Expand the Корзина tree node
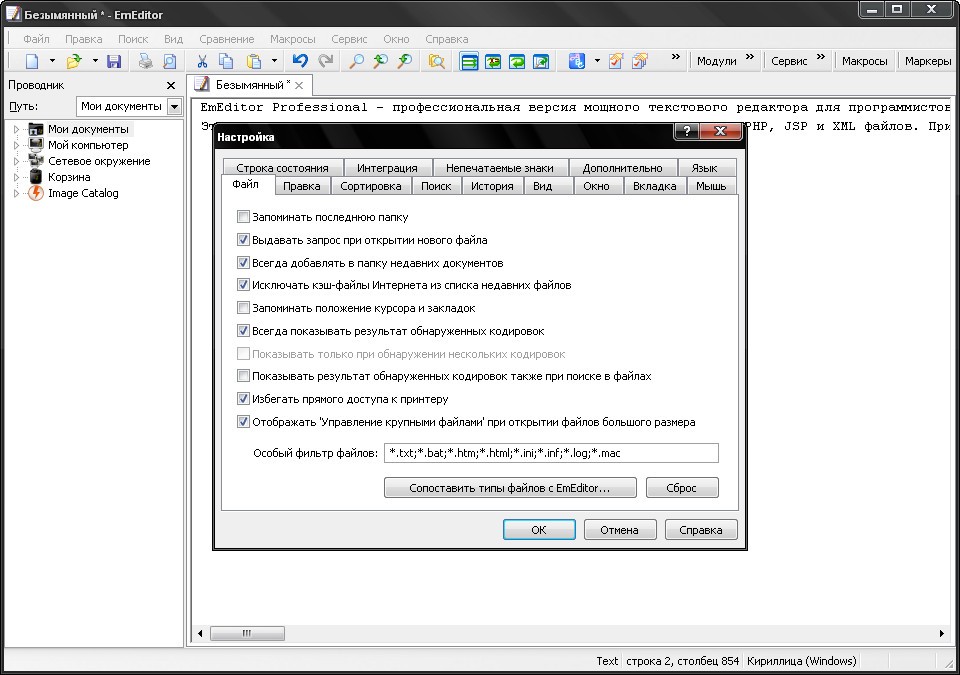This screenshot has width=960, height=675. tap(17, 177)
